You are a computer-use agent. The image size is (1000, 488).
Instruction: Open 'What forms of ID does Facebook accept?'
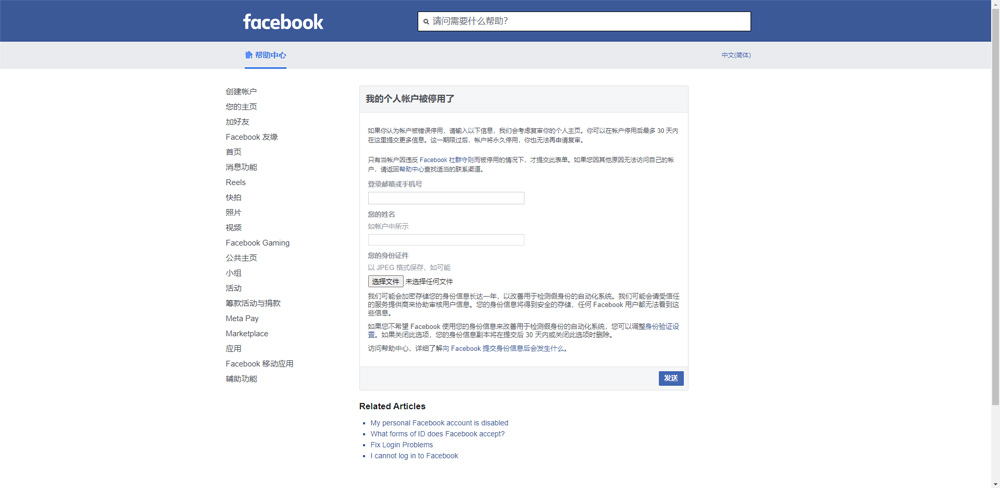(437, 434)
